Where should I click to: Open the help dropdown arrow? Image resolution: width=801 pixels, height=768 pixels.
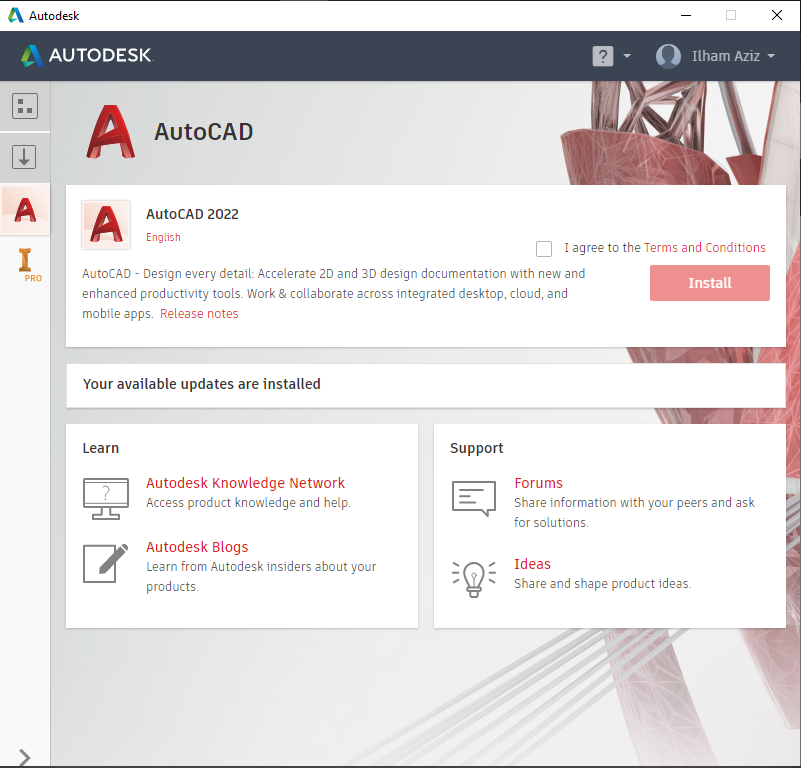tap(627, 56)
